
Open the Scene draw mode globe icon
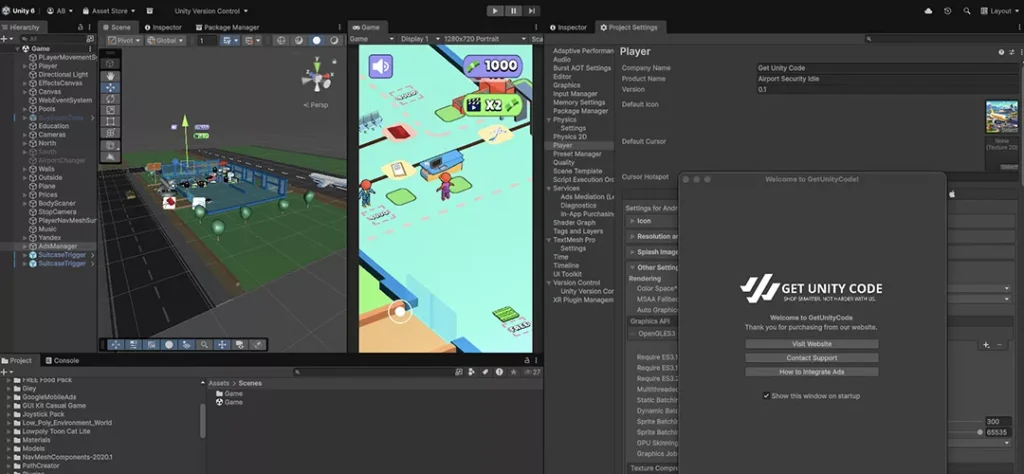pos(281,40)
